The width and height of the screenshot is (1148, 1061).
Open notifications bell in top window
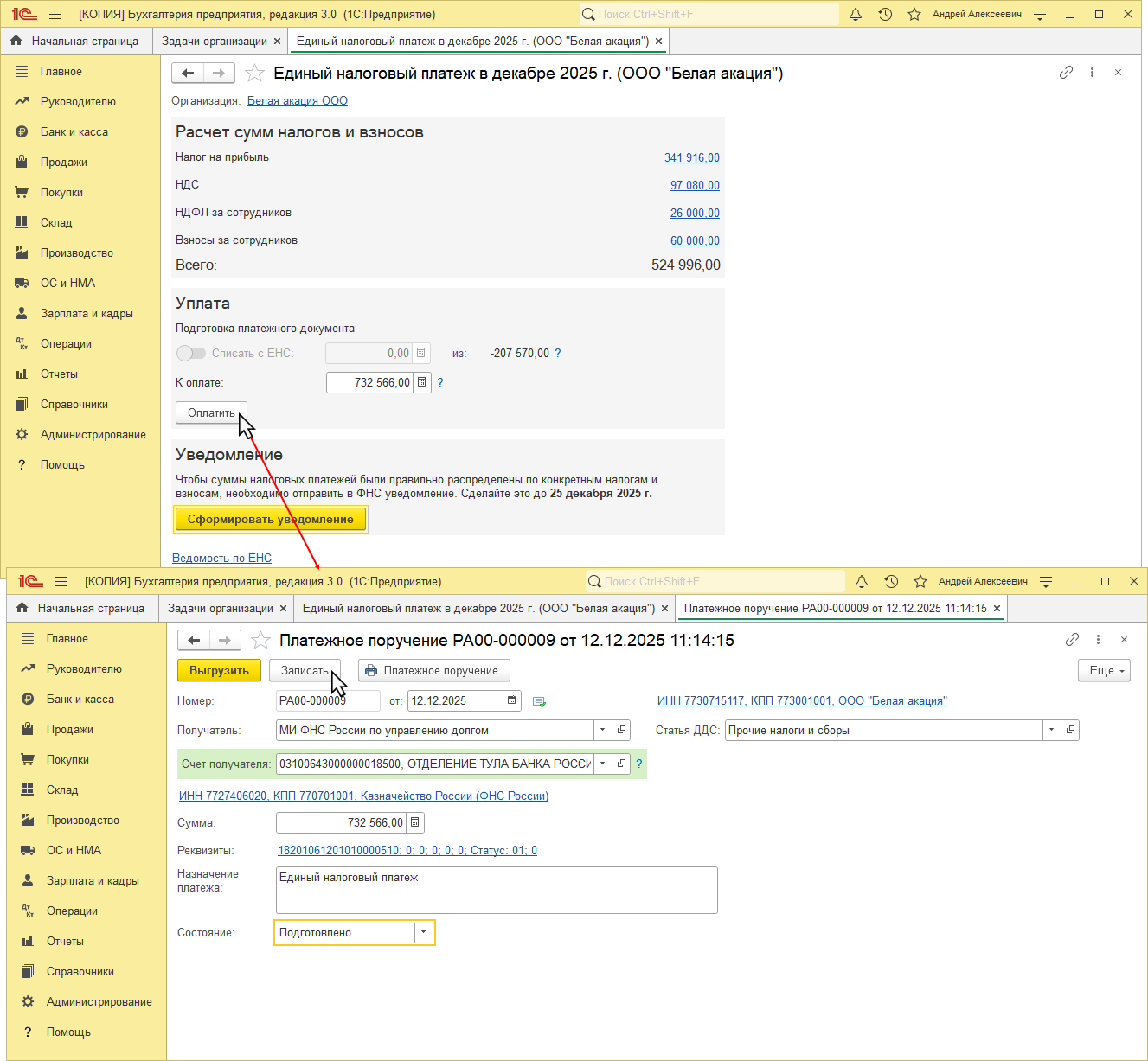coord(856,14)
